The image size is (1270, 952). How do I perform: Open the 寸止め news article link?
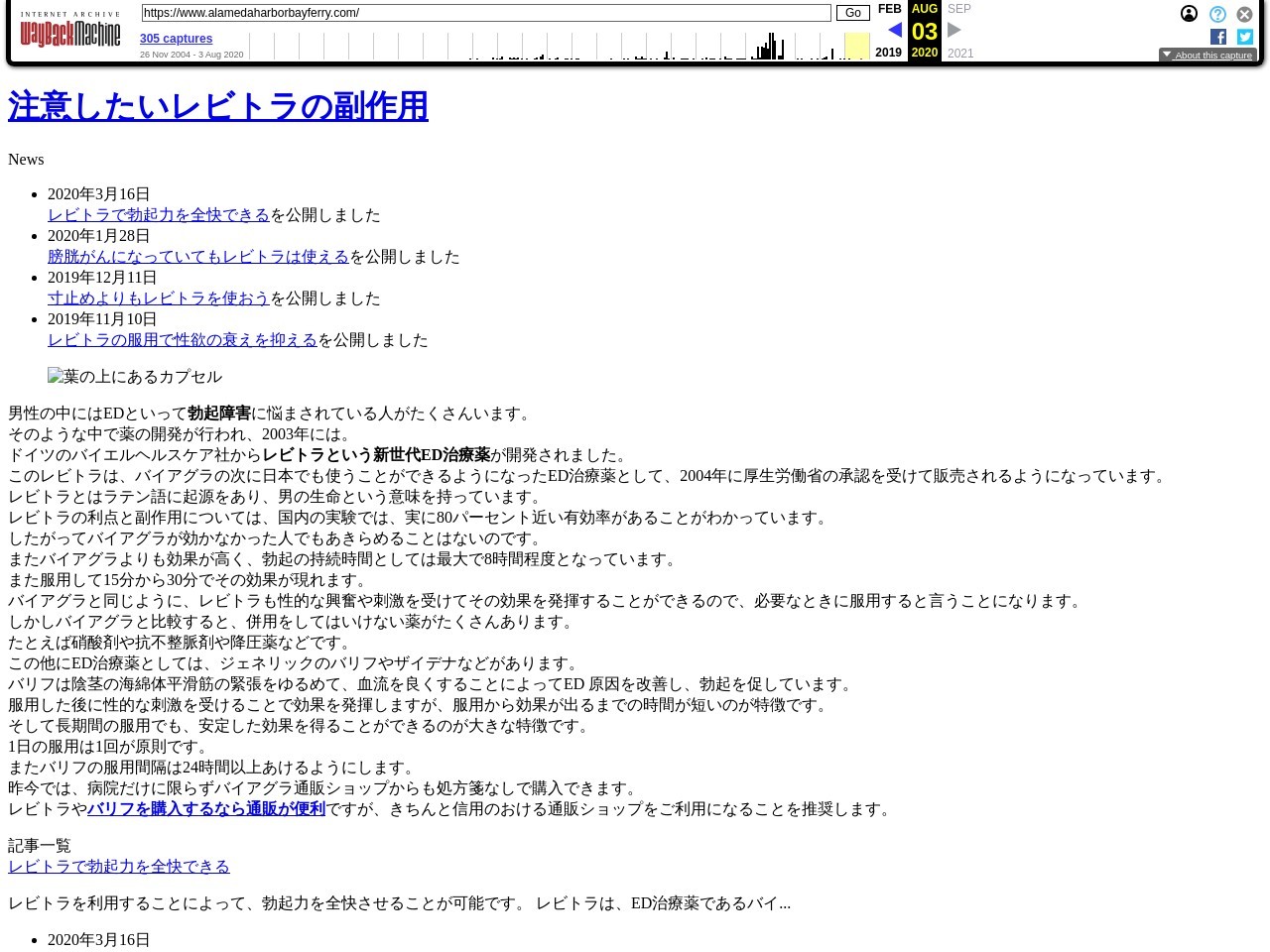coord(159,298)
